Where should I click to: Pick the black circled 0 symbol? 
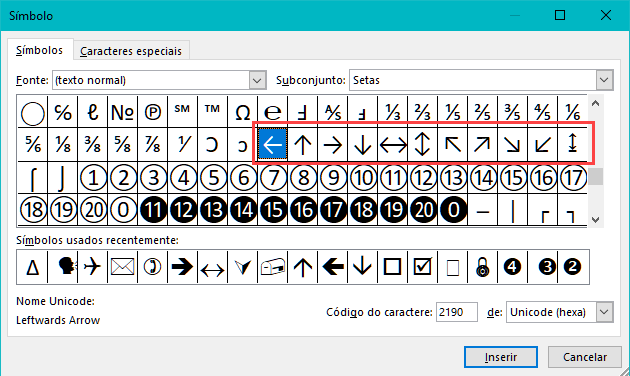(453, 210)
